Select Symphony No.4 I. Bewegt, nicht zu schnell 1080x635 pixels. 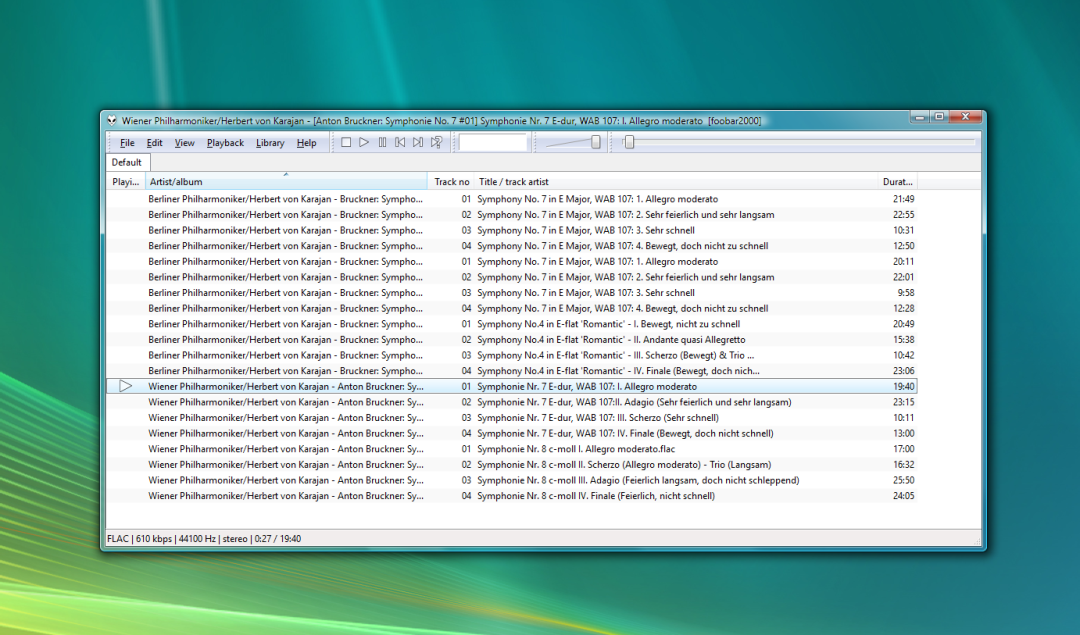pyautogui.click(x=512, y=324)
